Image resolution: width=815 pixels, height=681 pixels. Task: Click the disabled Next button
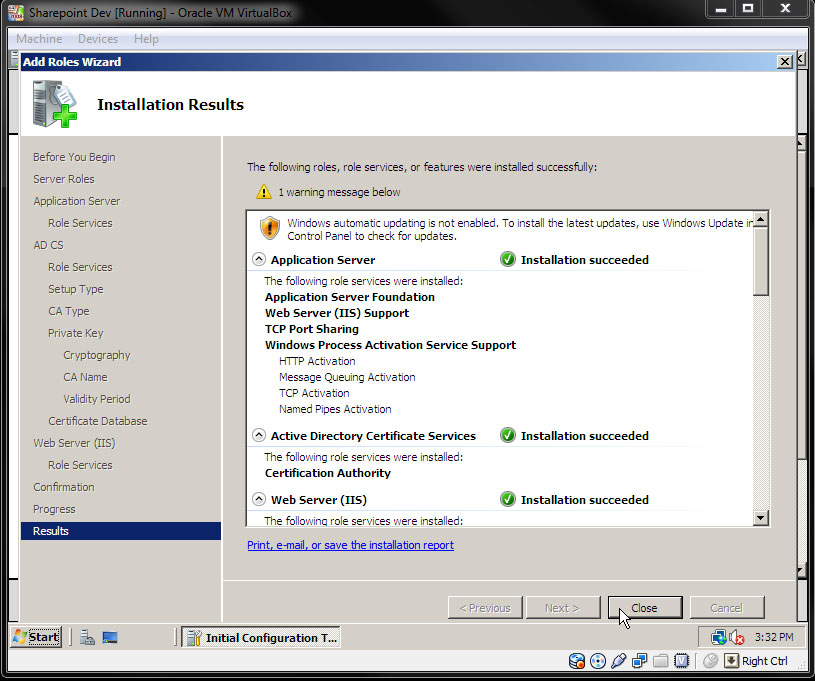click(x=563, y=608)
